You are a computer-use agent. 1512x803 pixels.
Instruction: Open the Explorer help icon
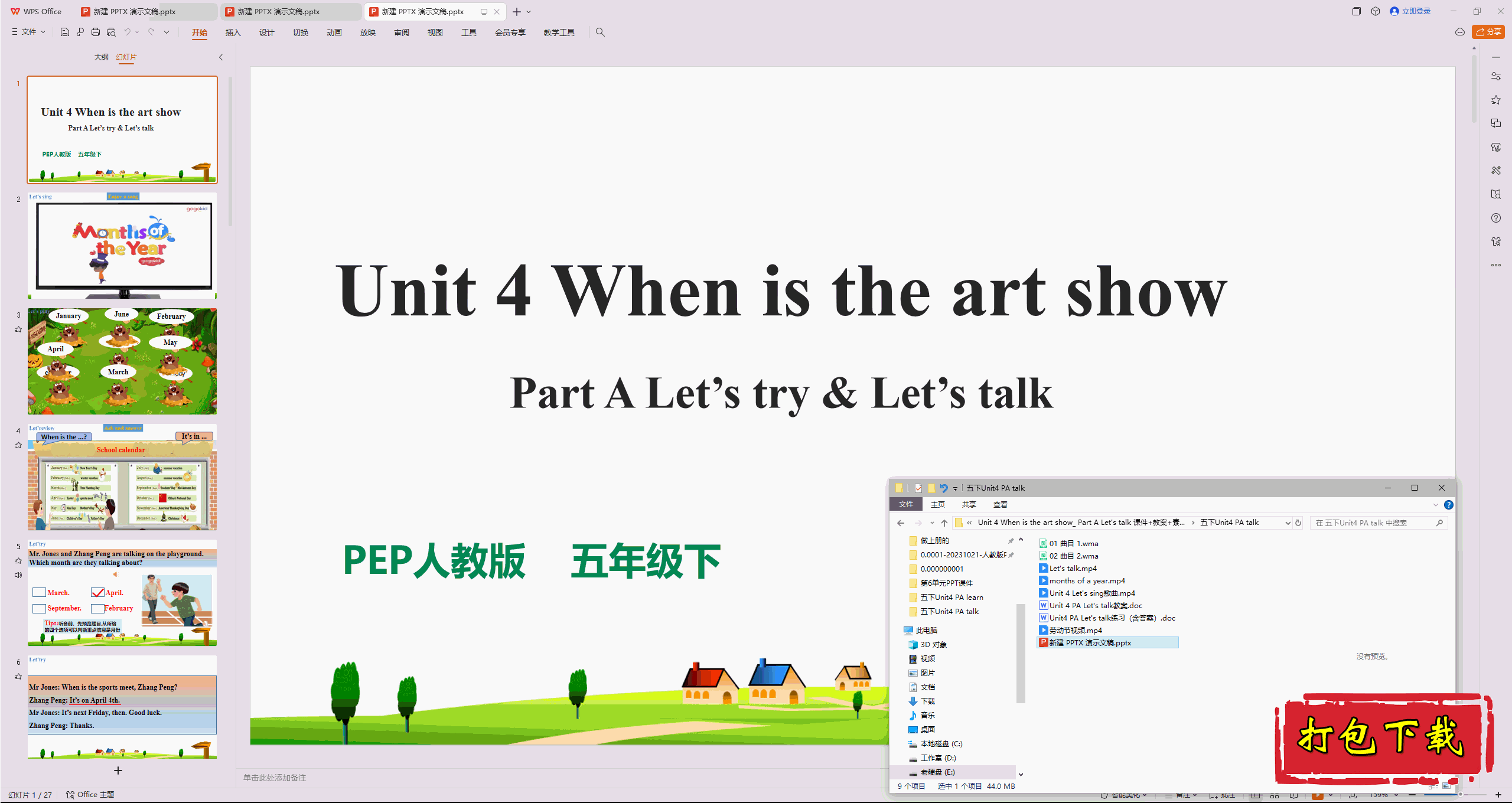(1448, 505)
